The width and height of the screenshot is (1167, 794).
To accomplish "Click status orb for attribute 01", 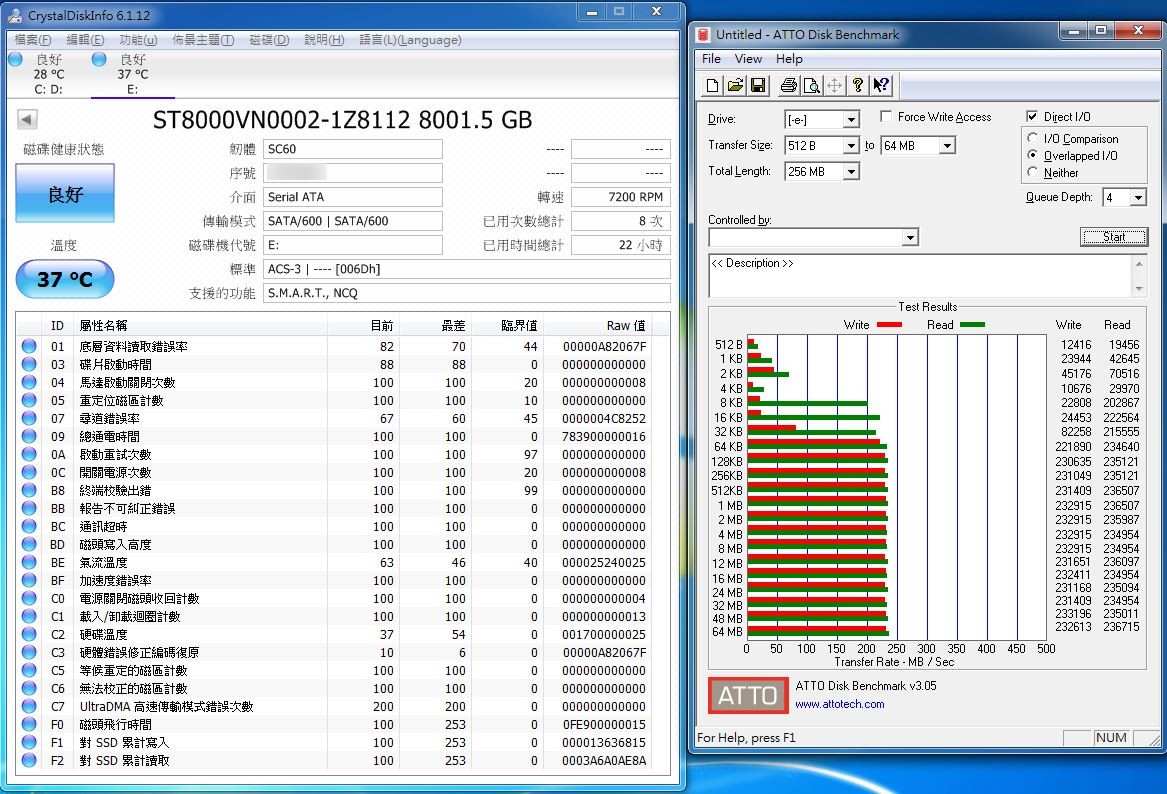I will click(x=29, y=346).
